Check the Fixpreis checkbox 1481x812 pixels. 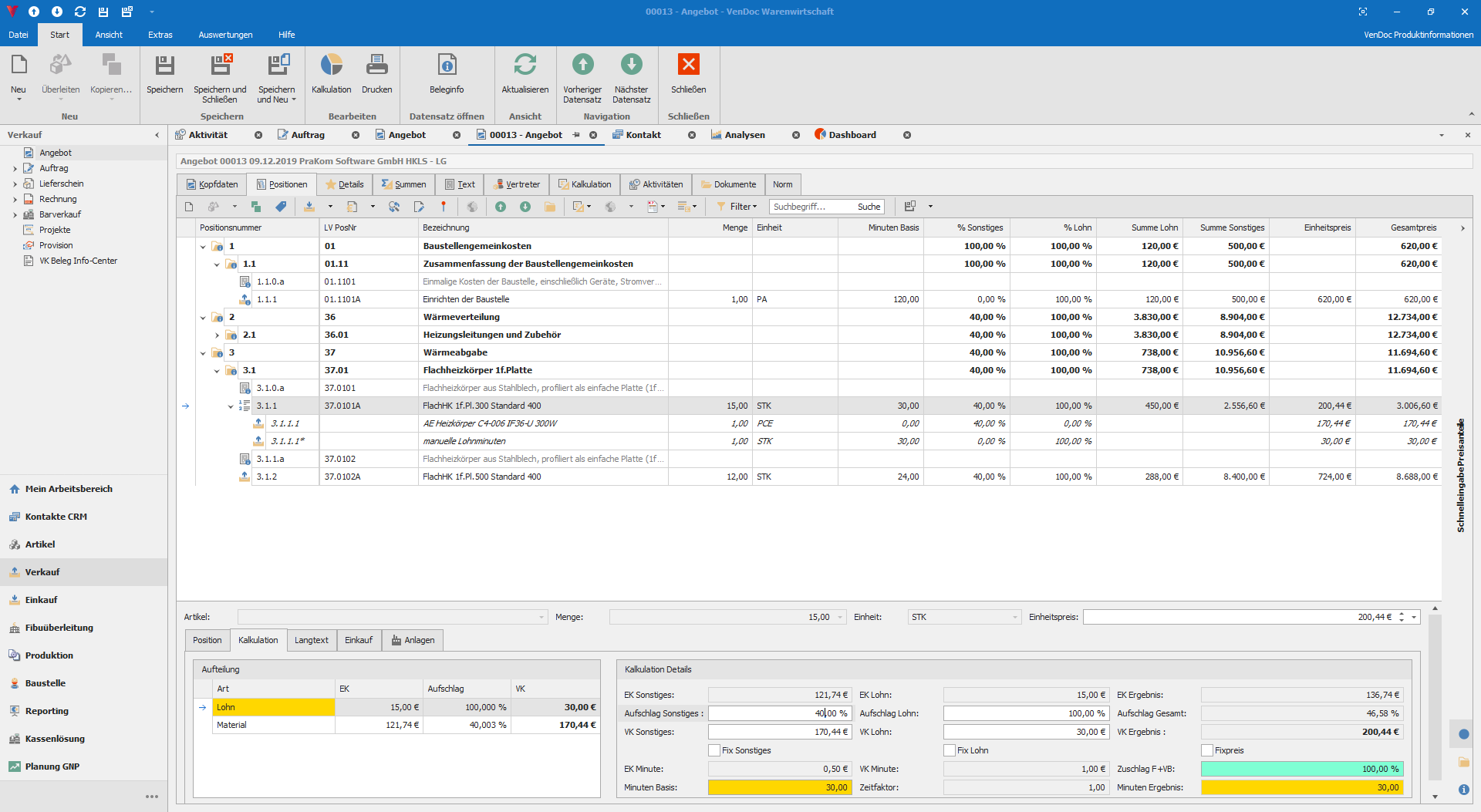[1207, 750]
